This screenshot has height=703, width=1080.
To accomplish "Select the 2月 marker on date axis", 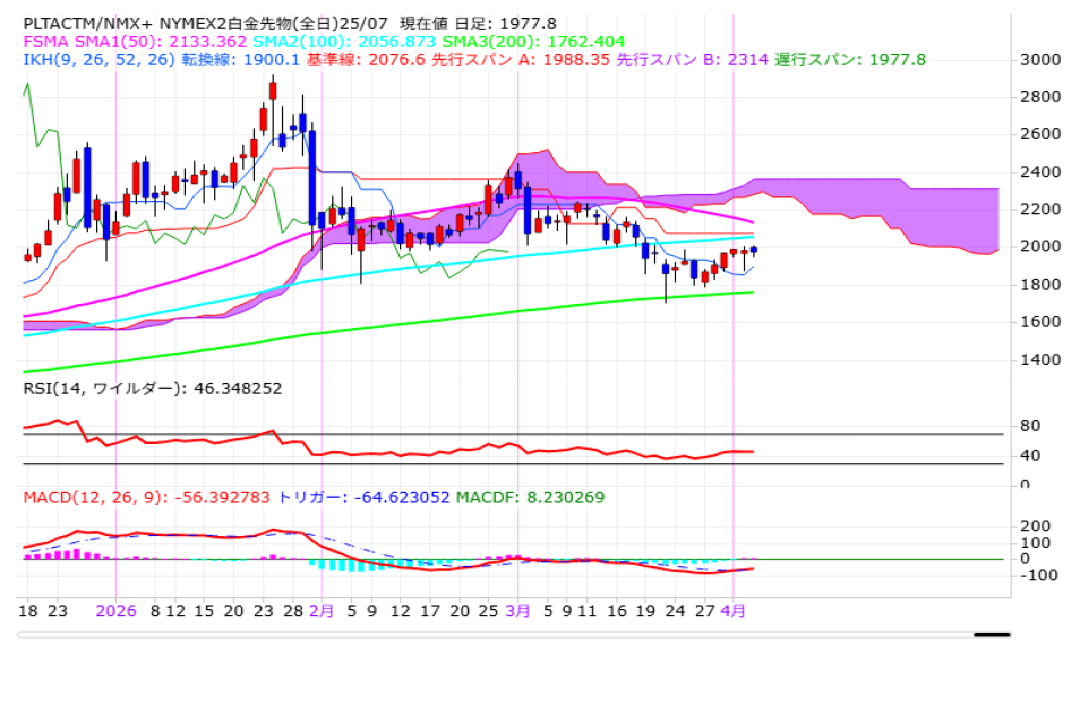I will 322,610.
